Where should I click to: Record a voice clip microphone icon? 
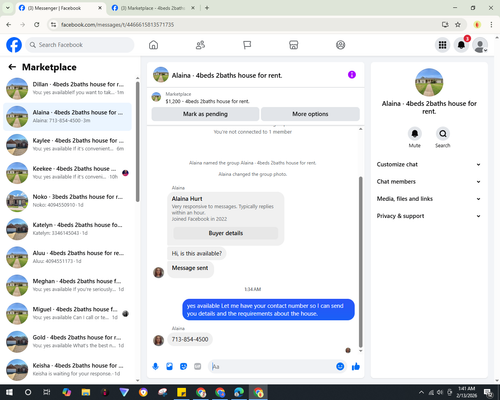tap(155, 367)
